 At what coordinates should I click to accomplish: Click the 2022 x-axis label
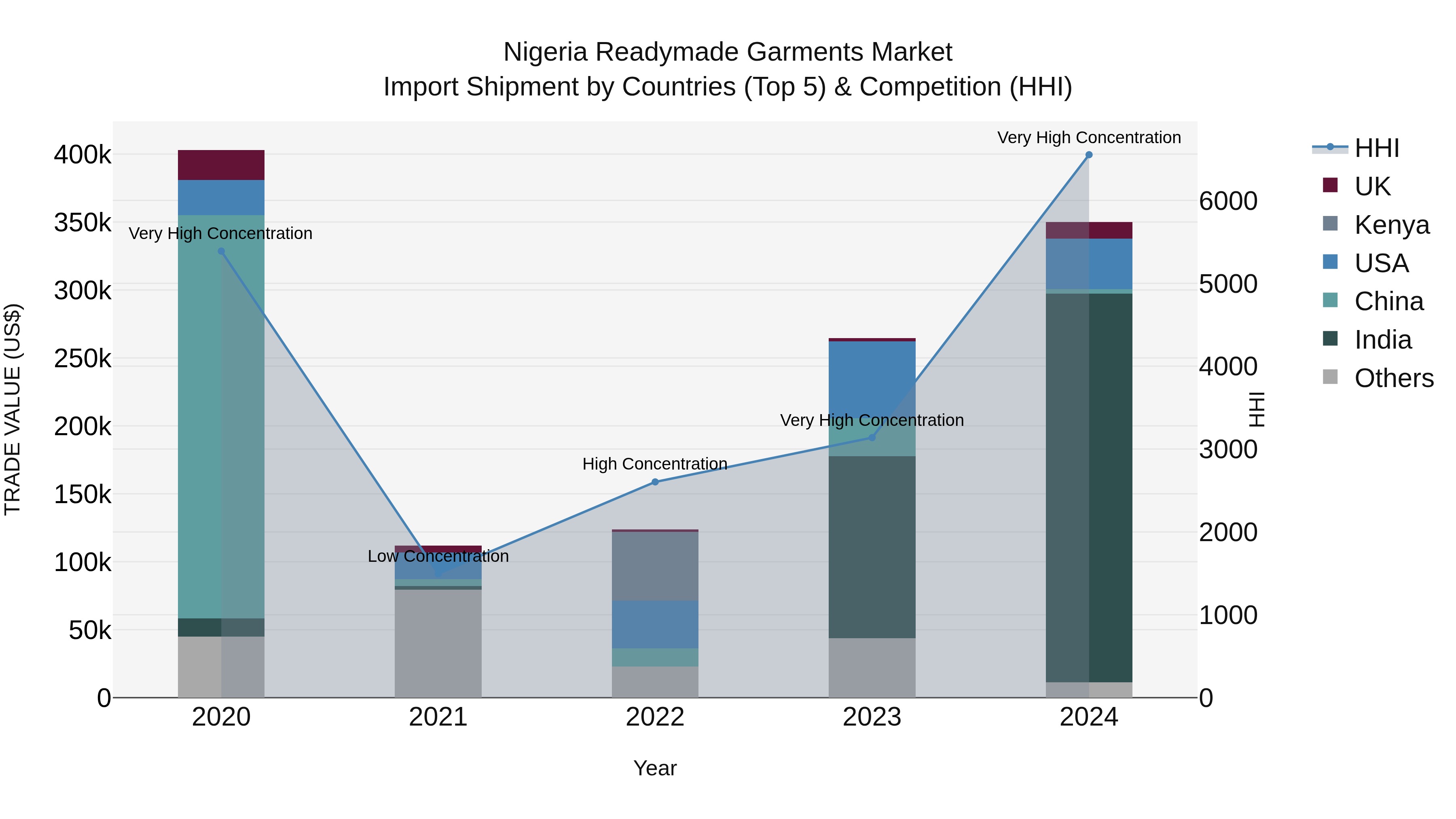coord(655,717)
